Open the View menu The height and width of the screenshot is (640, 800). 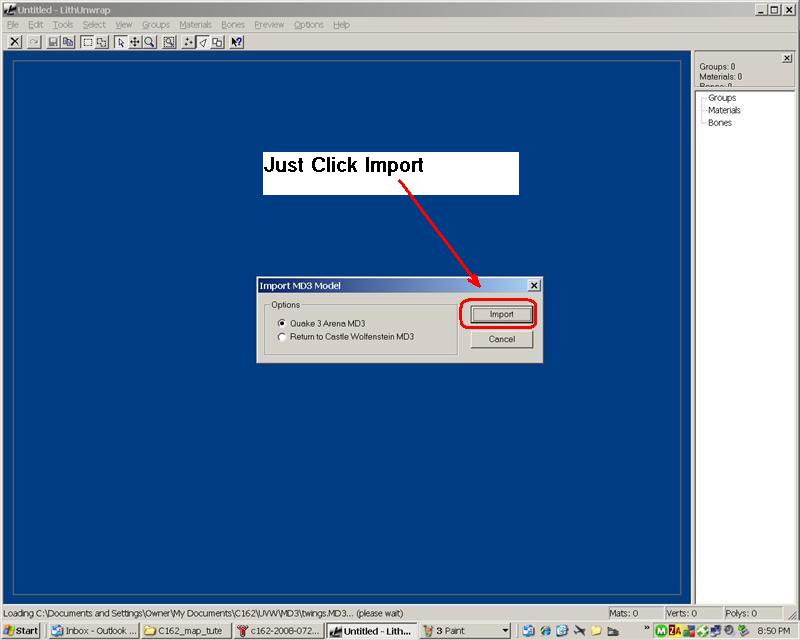[x=123, y=24]
